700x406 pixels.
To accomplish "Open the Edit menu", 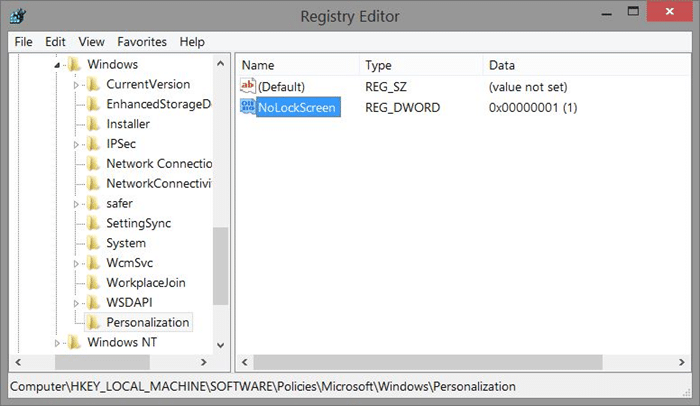I will [x=55, y=42].
